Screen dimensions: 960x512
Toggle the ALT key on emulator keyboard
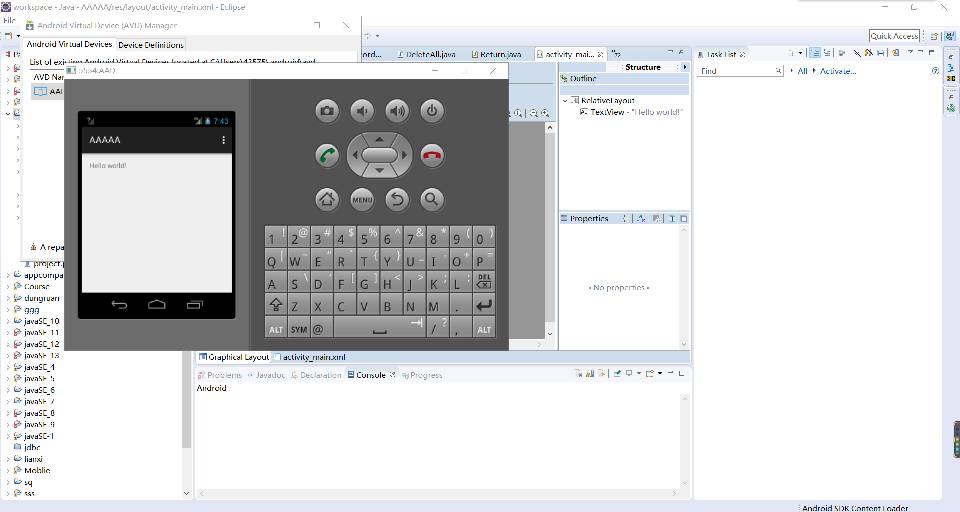coord(276,329)
